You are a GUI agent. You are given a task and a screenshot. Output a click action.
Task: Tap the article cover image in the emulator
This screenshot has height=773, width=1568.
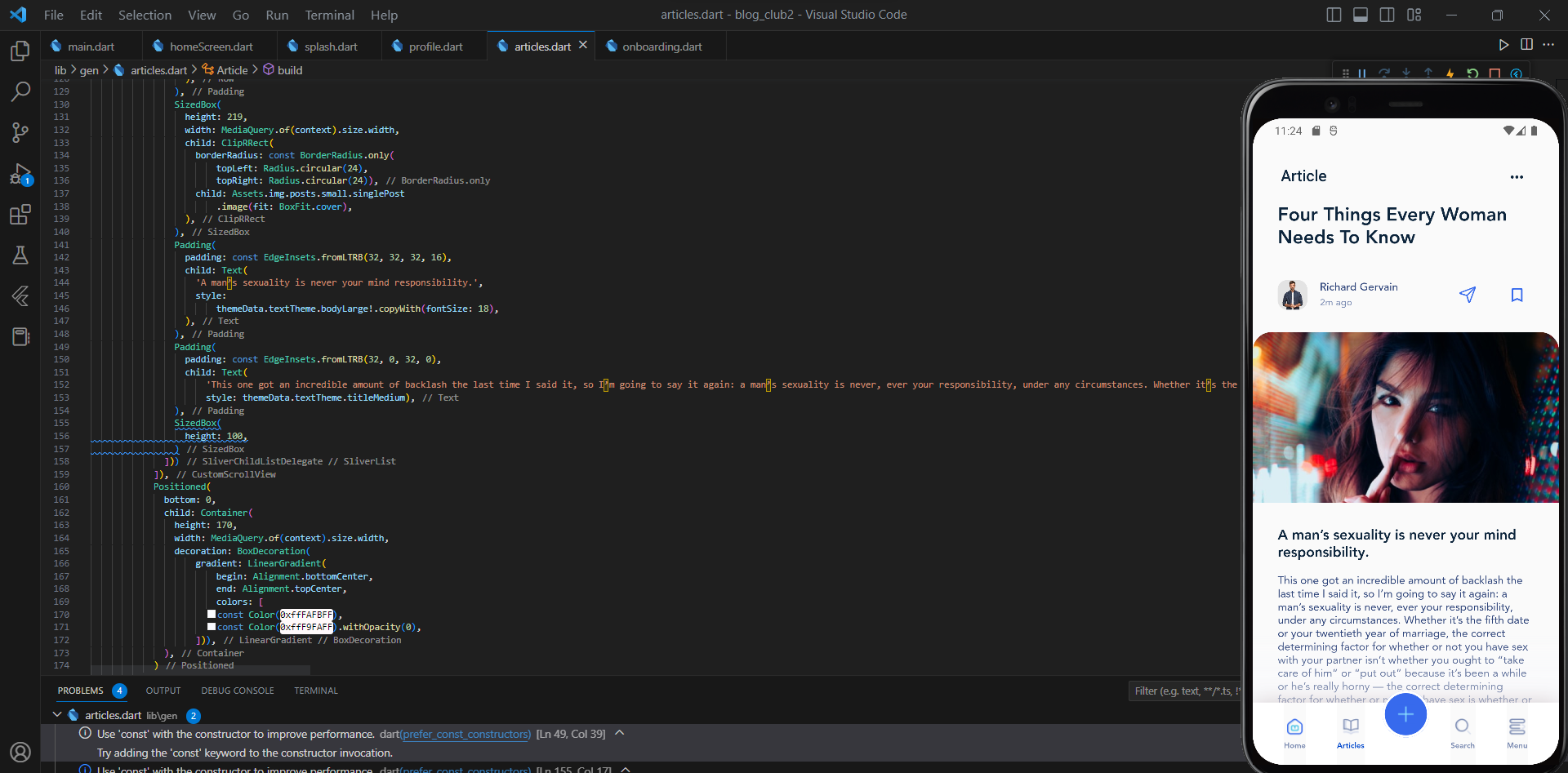[1405, 417]
